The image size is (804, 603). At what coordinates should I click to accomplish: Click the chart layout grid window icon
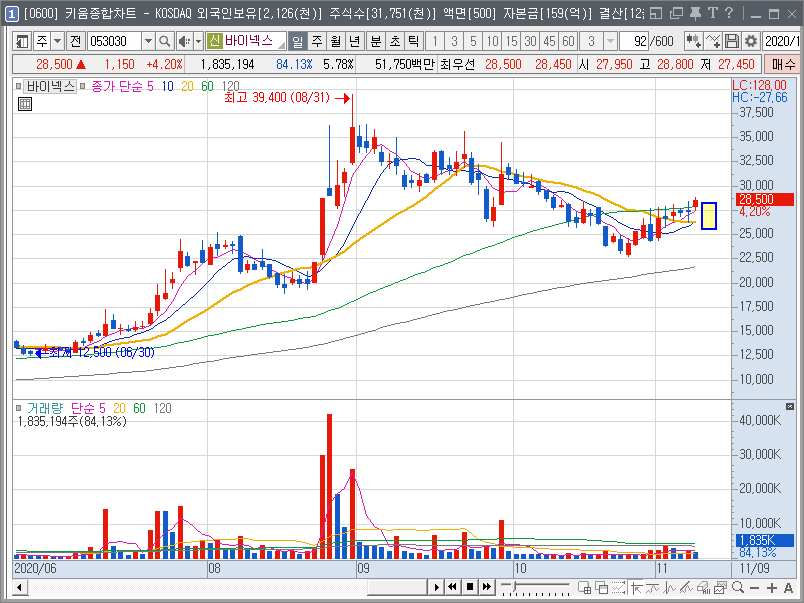585,587
